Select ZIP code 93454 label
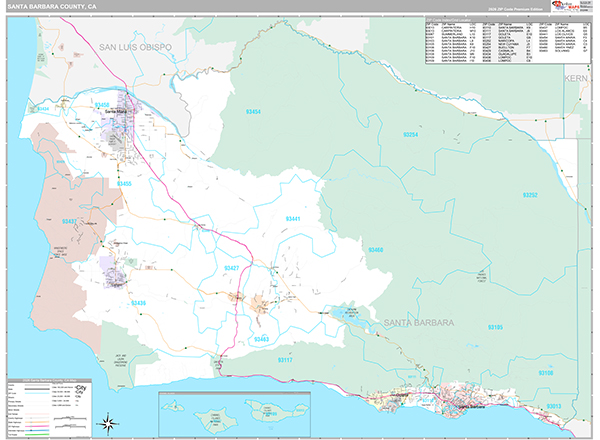Image resolution: width=600 pixels, height=440 pixels. point(253,112)
